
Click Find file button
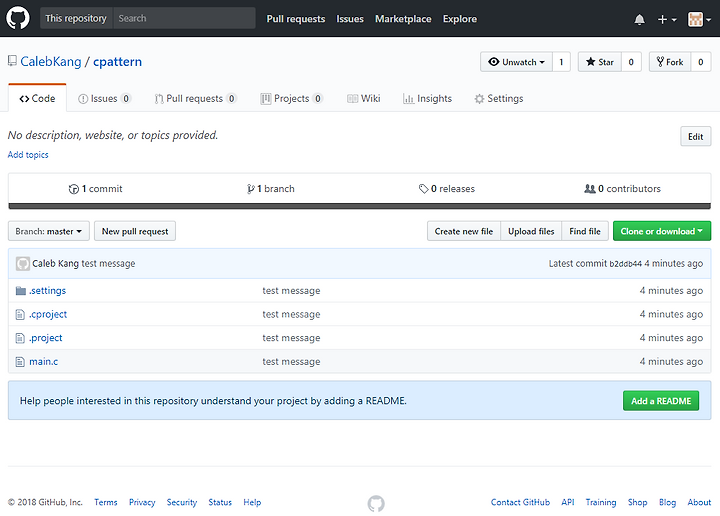coord(585,231)
